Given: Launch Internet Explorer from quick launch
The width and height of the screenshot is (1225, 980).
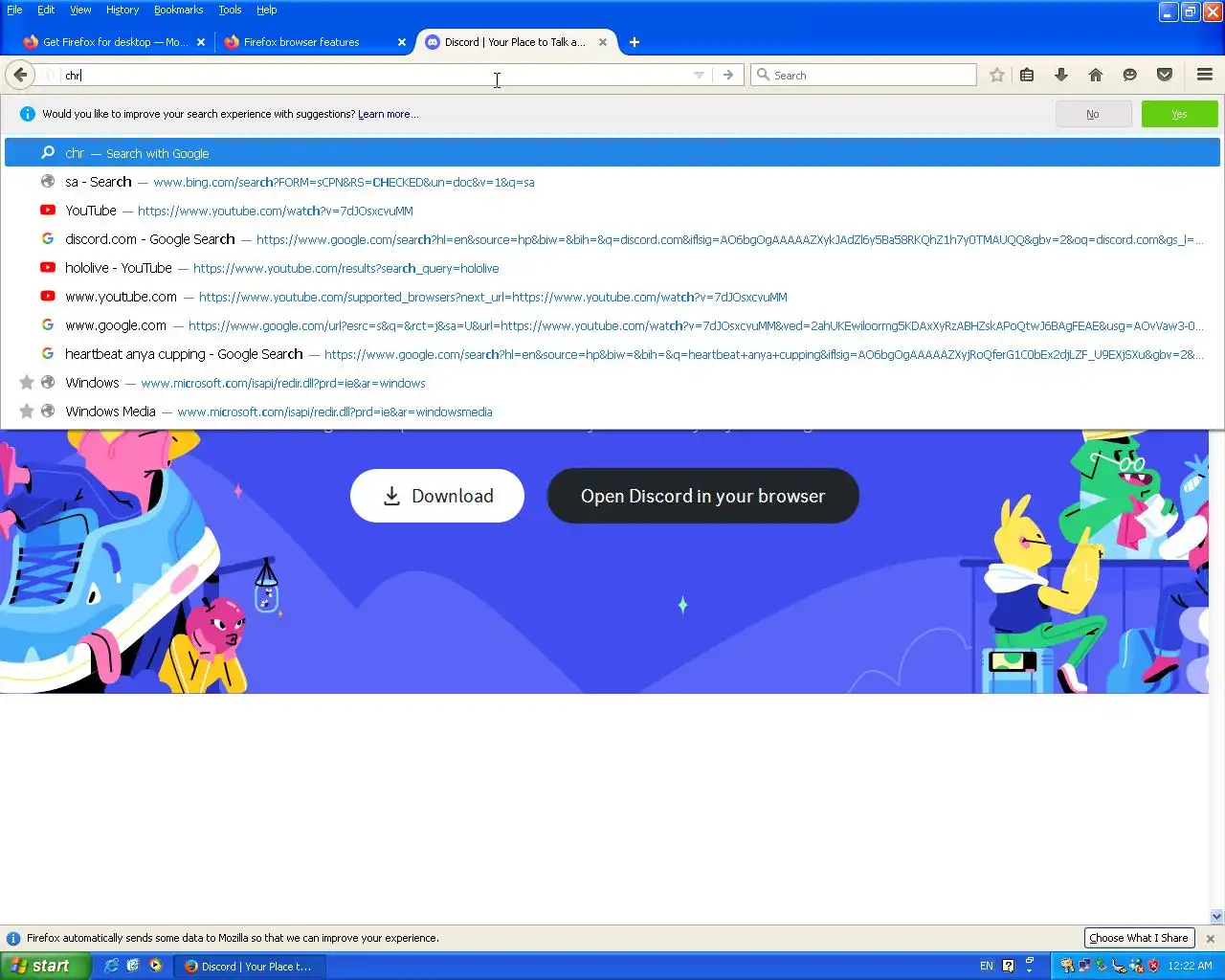Looking at the screenshot, I should [x=112, y=966].
